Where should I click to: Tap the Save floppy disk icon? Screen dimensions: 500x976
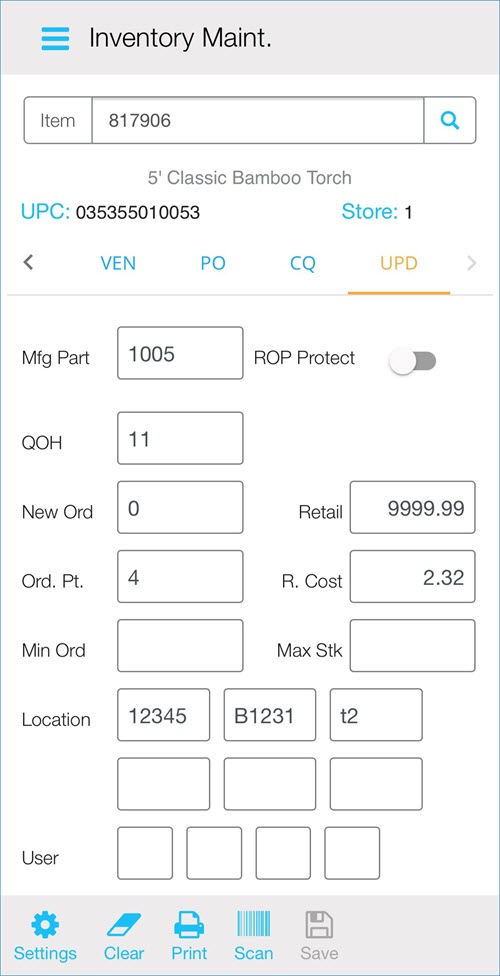coord(319,925)
